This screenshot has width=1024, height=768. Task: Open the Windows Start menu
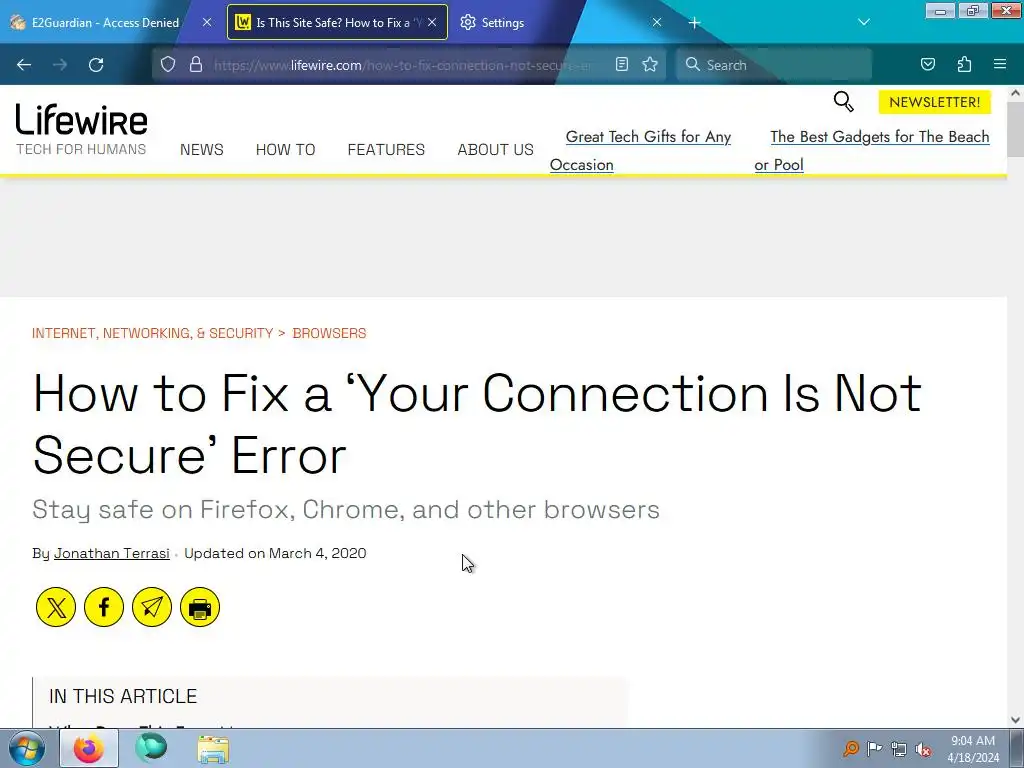[27, 748]
